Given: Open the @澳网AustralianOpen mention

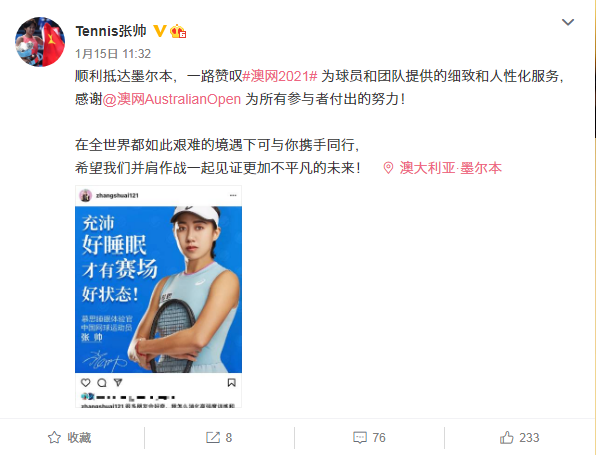Looking at the screenshot, I should pyautogui.click(x=172, y=99).
